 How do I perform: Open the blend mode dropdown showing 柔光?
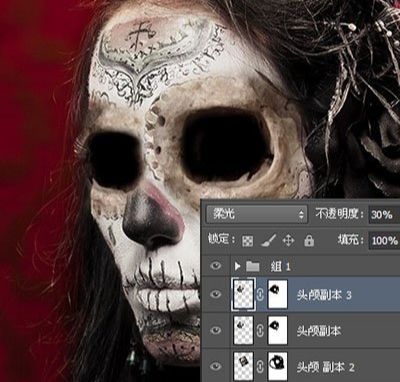(257, 214)
